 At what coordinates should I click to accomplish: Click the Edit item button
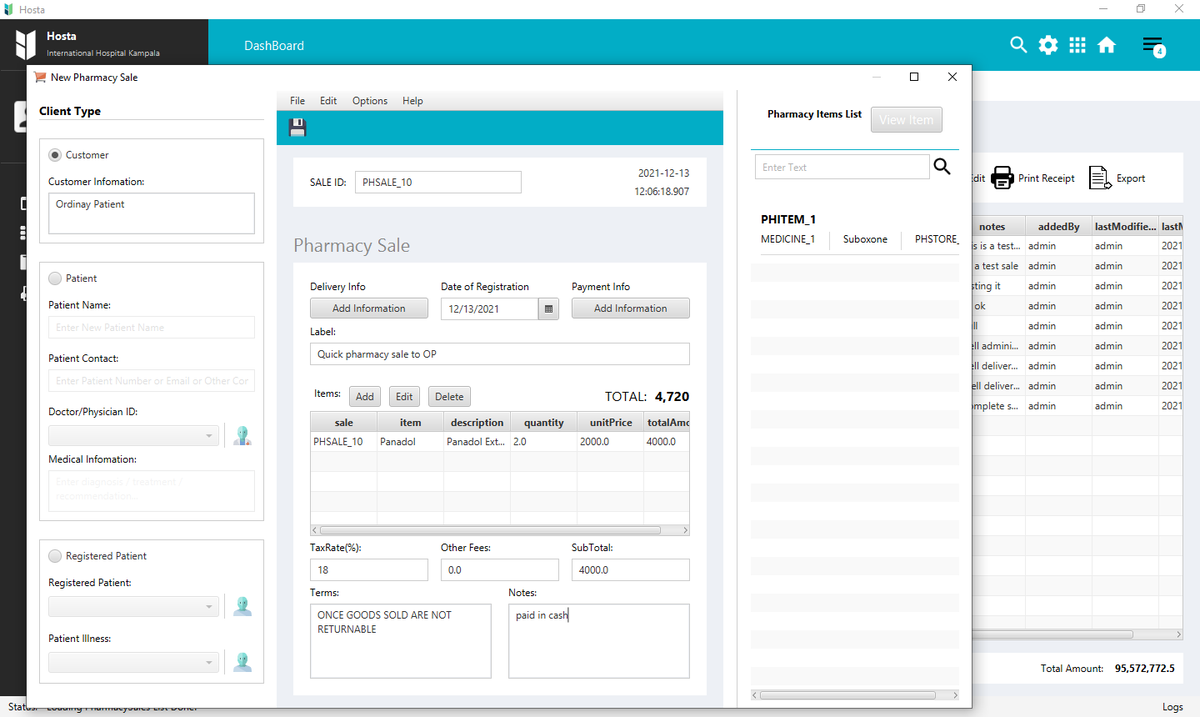coord(404,397)
